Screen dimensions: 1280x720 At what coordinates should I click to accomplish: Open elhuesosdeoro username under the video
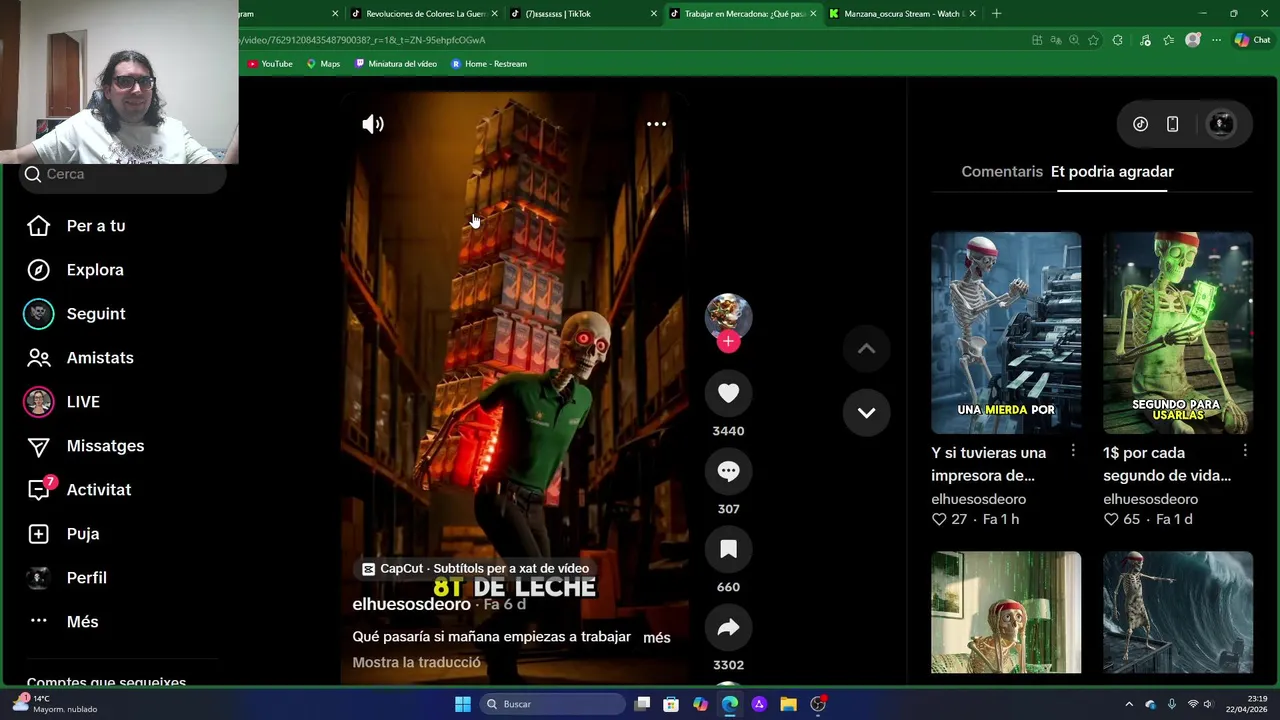pos(411,604)
